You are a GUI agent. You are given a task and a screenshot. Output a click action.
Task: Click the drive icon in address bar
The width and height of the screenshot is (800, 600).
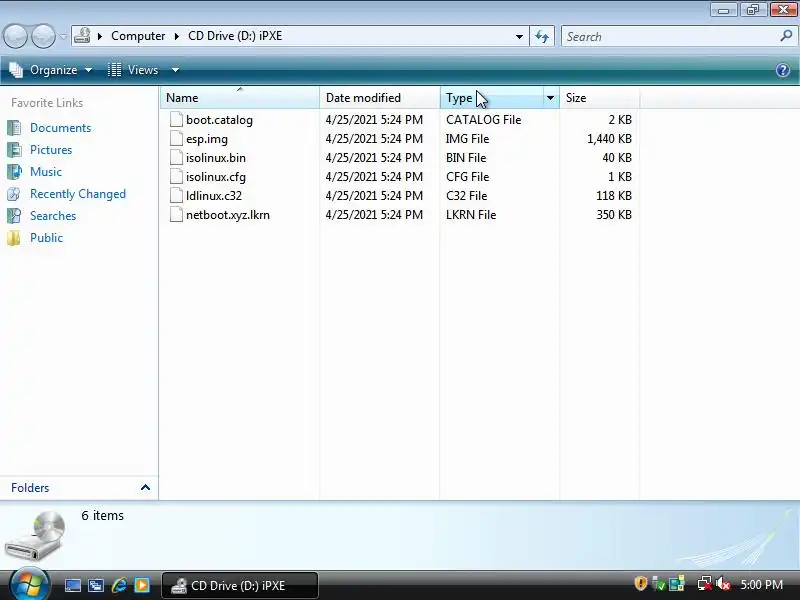82,36
